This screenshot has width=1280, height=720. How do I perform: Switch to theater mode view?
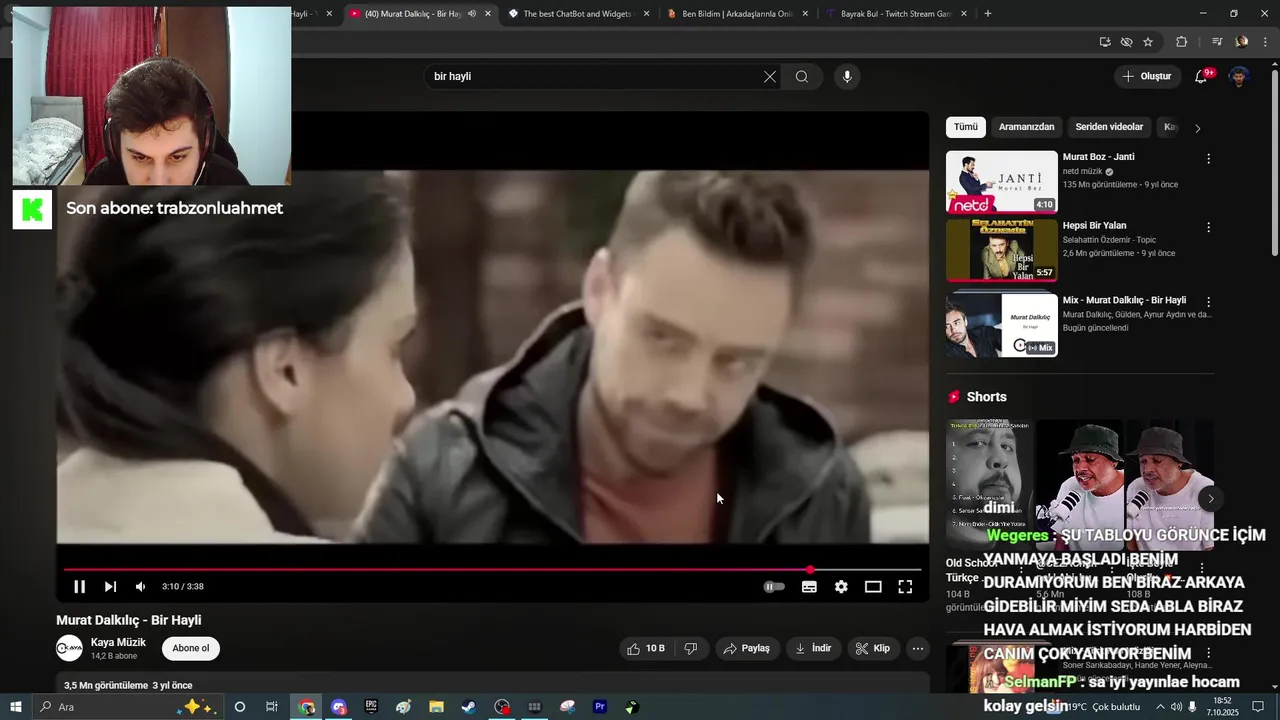tap(873, 587)
